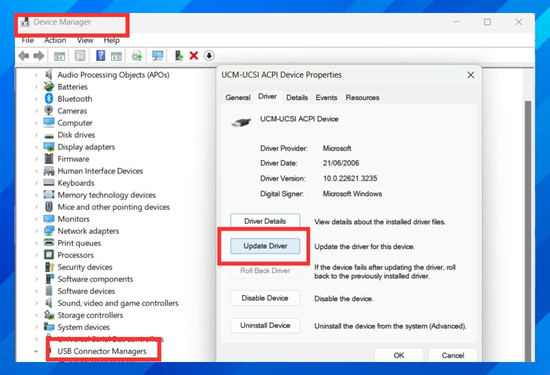The height and width of the screenshot is (375, 550).
Task: Click the Computer category icon
Action: coord(49,122)
